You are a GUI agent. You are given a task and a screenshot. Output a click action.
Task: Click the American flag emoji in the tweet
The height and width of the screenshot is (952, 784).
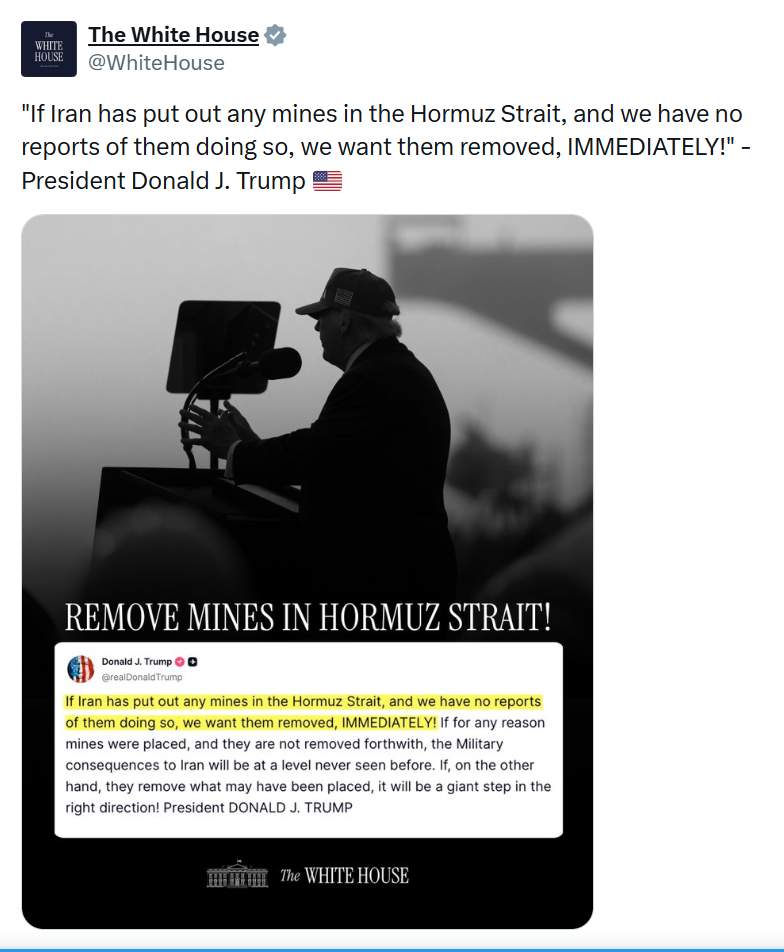click(x=327, y=181)
